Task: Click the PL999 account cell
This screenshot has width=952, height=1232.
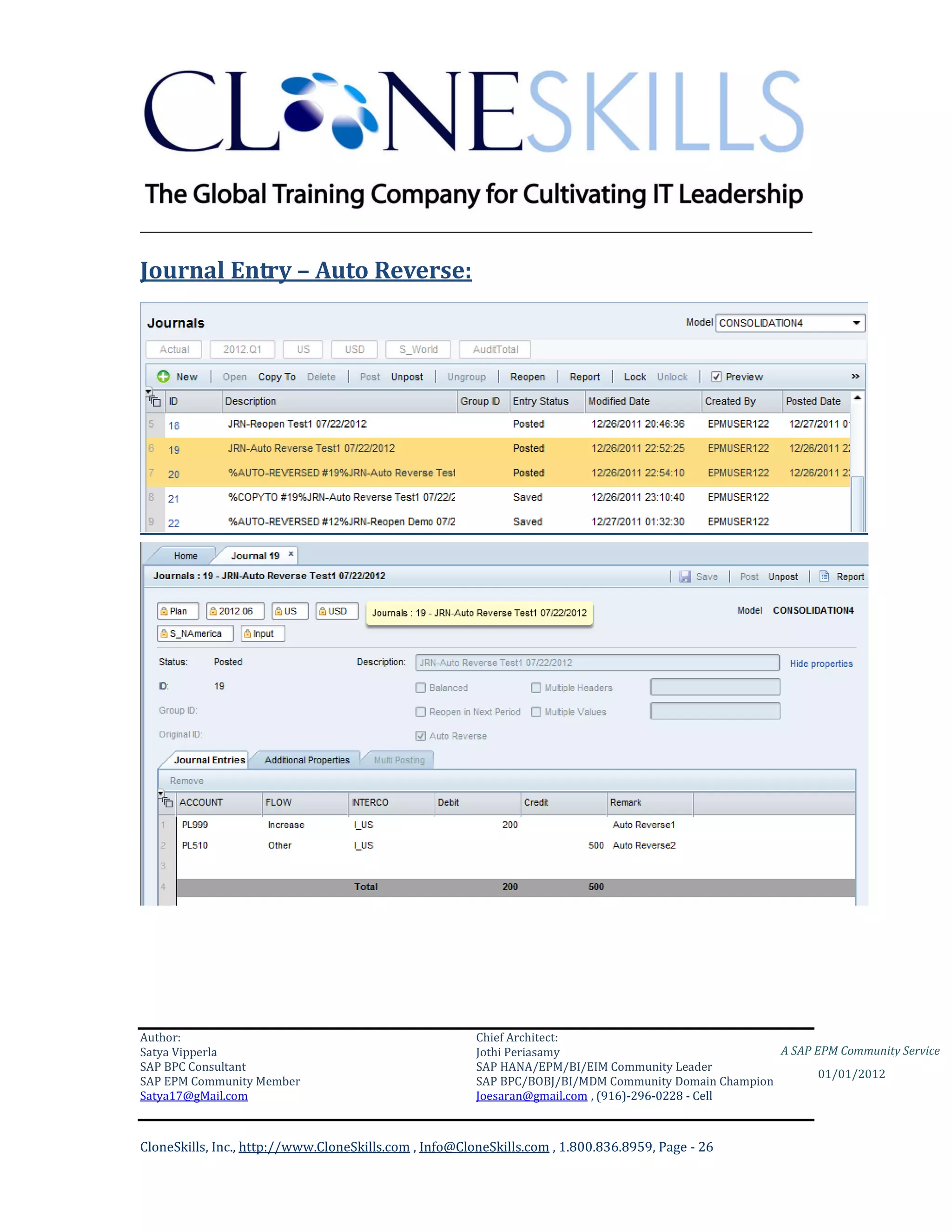Action: point(219,825)
